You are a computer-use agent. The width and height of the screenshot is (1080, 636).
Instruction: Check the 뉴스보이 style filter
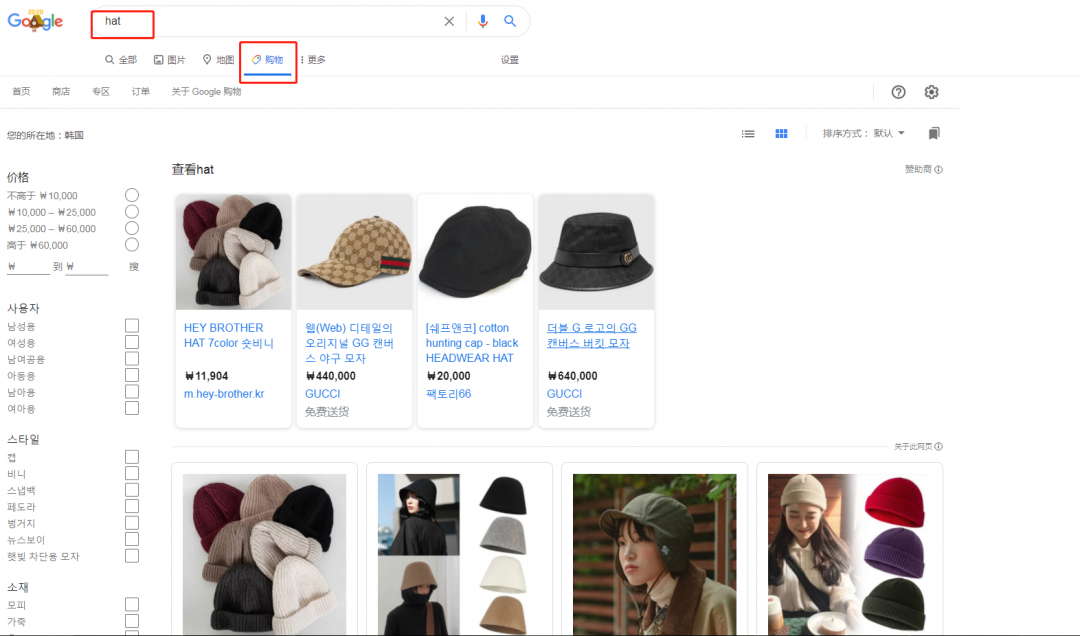click(132, 540)
